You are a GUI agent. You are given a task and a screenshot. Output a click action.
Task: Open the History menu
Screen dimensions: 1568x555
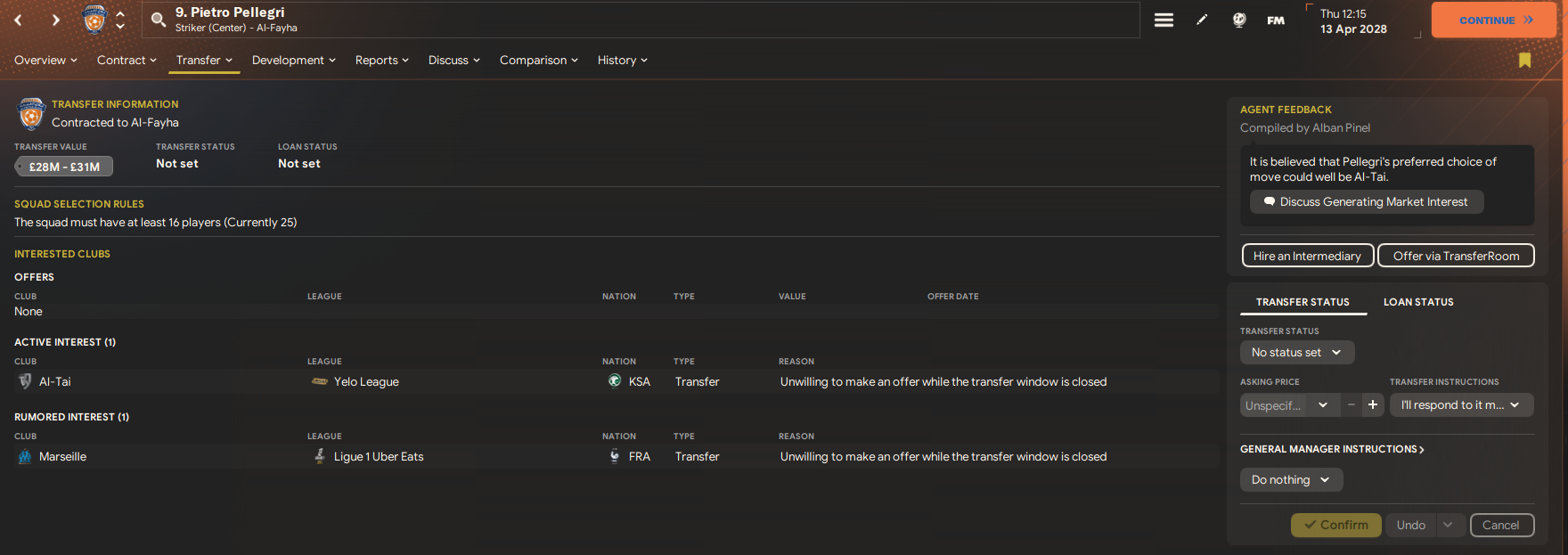622,60
